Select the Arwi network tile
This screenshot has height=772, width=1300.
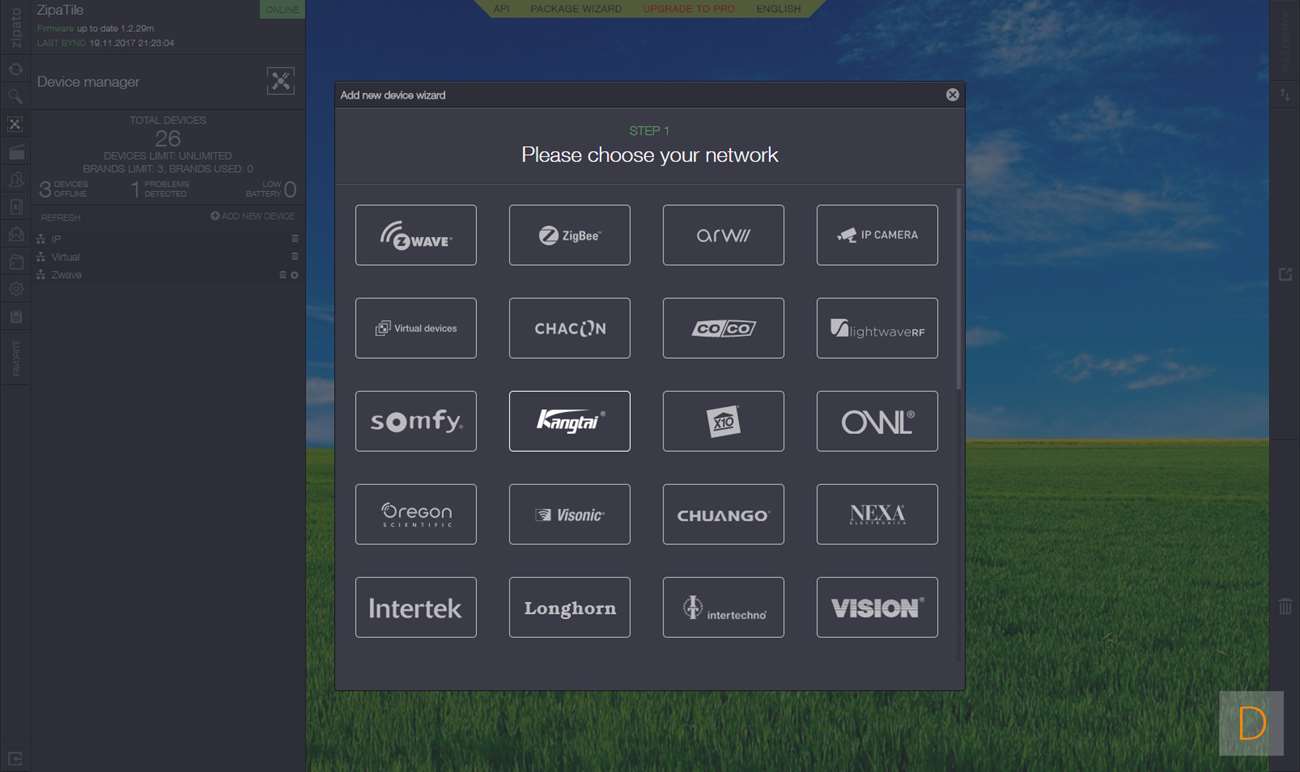pos(724,235)
